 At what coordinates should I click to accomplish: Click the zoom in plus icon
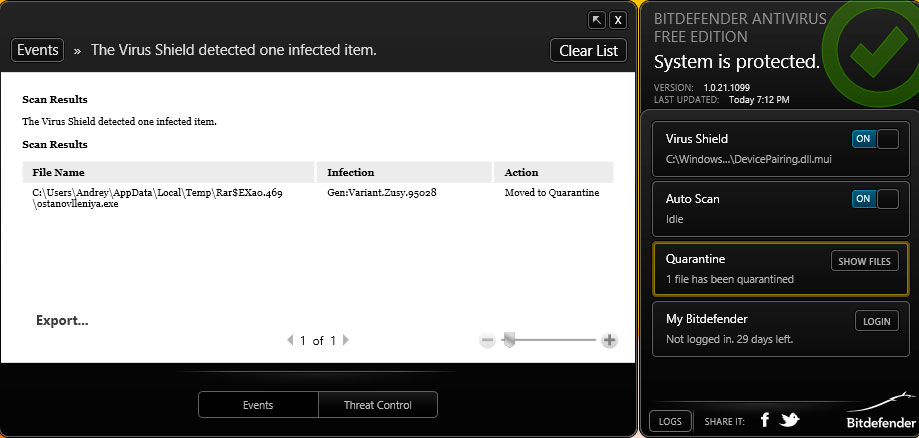pos(610,340)
